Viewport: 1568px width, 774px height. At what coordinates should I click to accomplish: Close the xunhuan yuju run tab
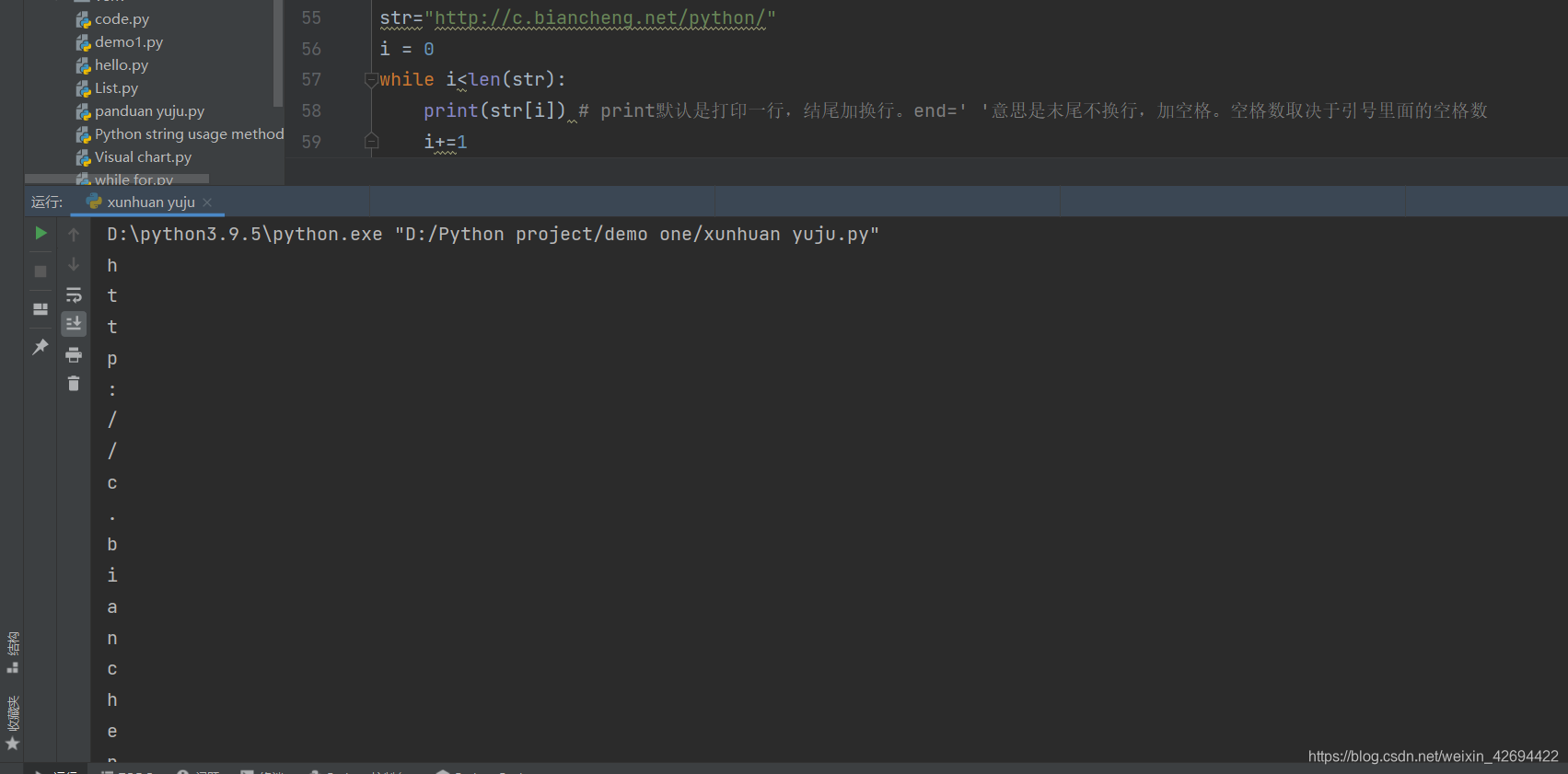pos(207,202)
